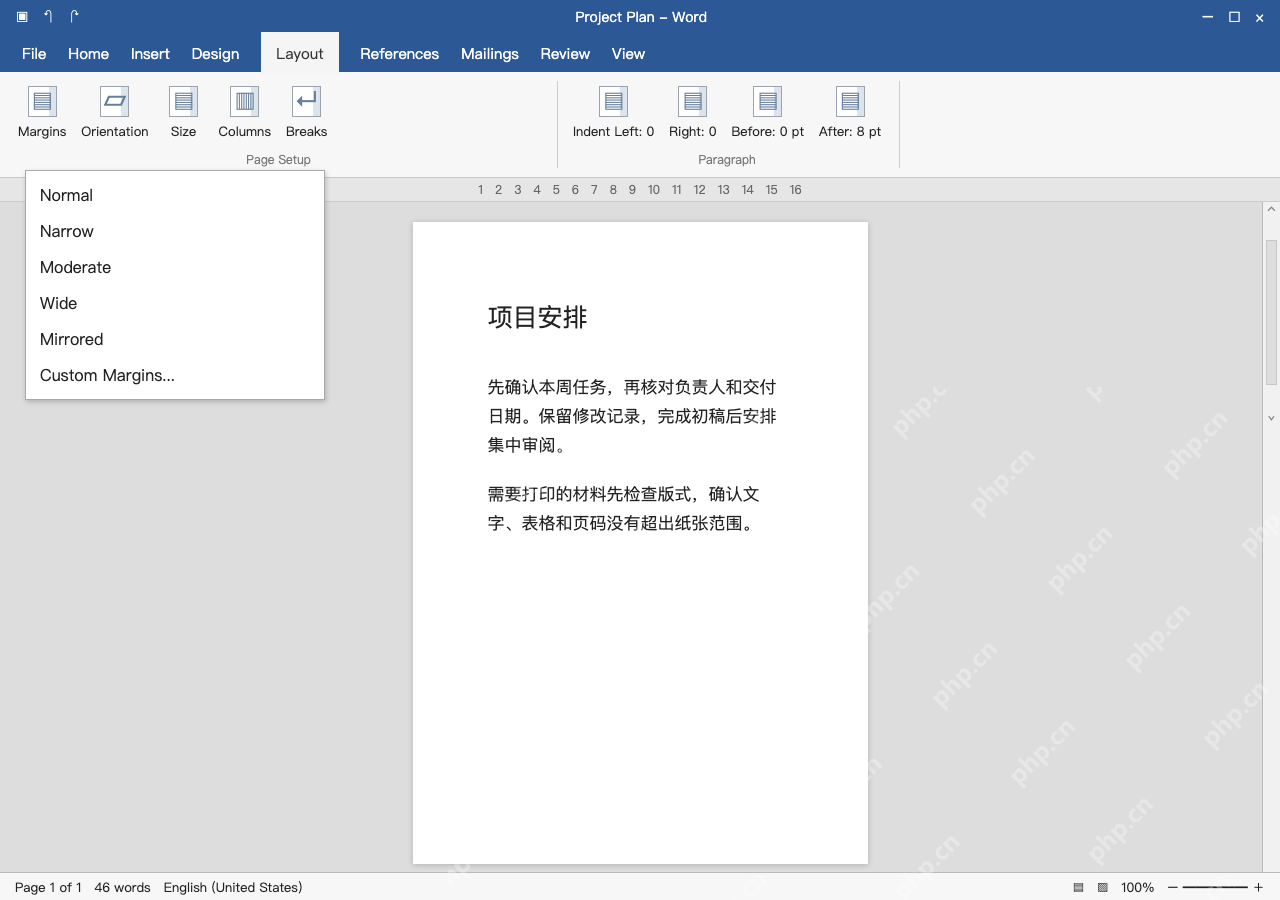Click the vertical scrollbar thumb
1280x900 pixels.
click(1272, 312)
